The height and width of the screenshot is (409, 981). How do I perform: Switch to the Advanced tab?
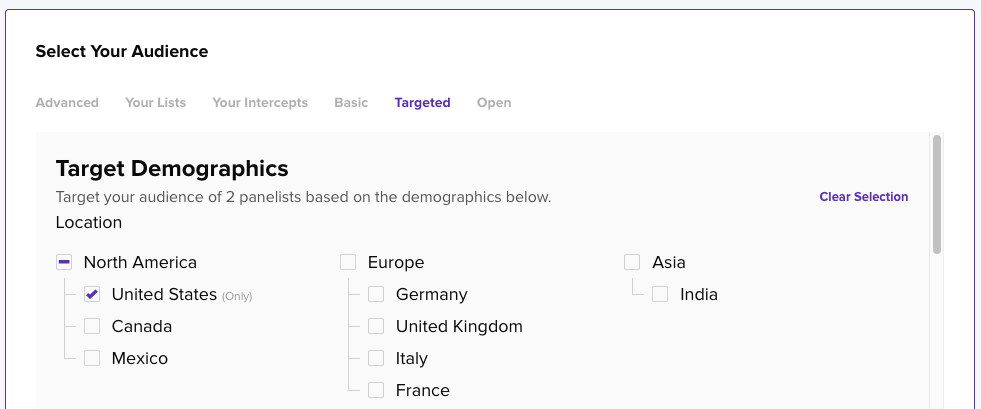click(x=67, y=103)
